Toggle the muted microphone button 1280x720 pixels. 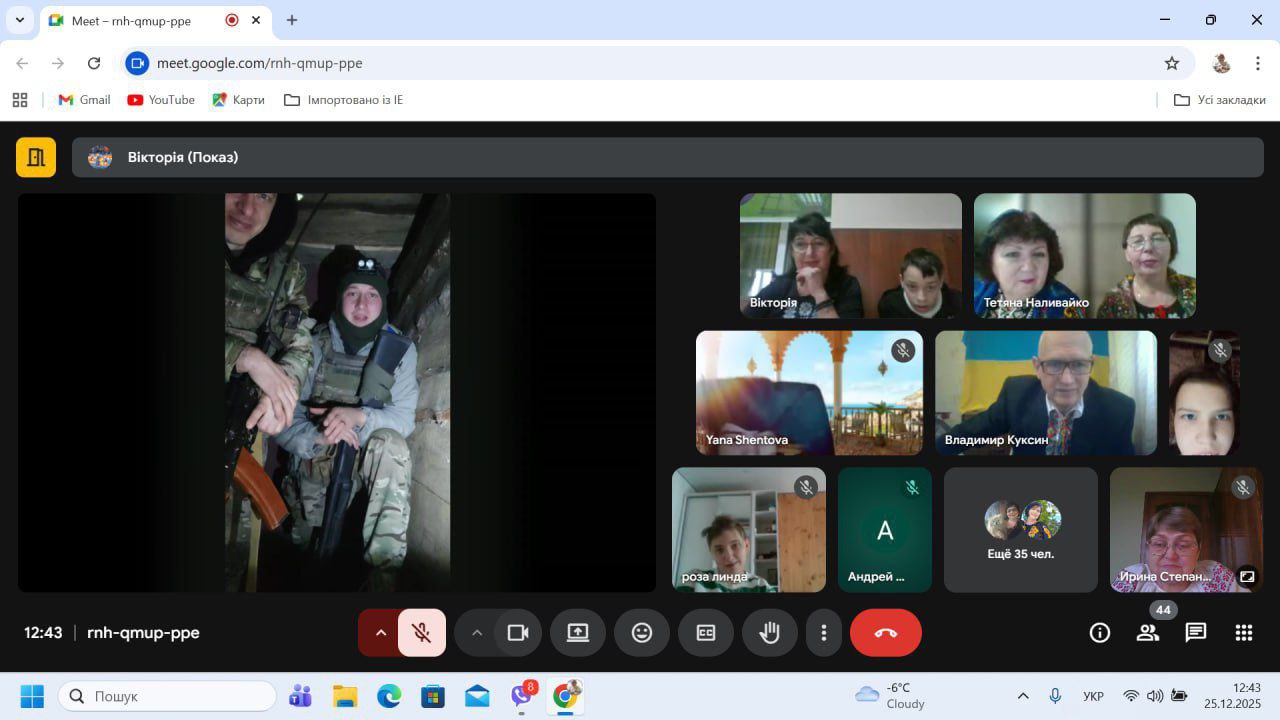[x=422, y=633]
